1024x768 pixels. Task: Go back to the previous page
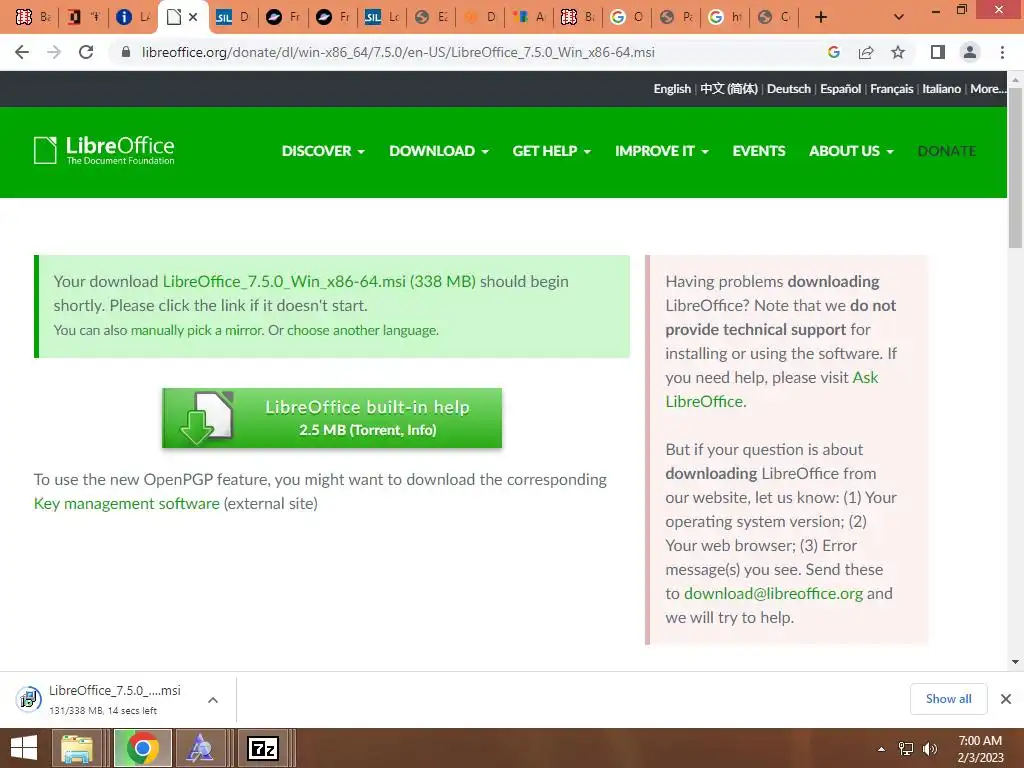22,52
